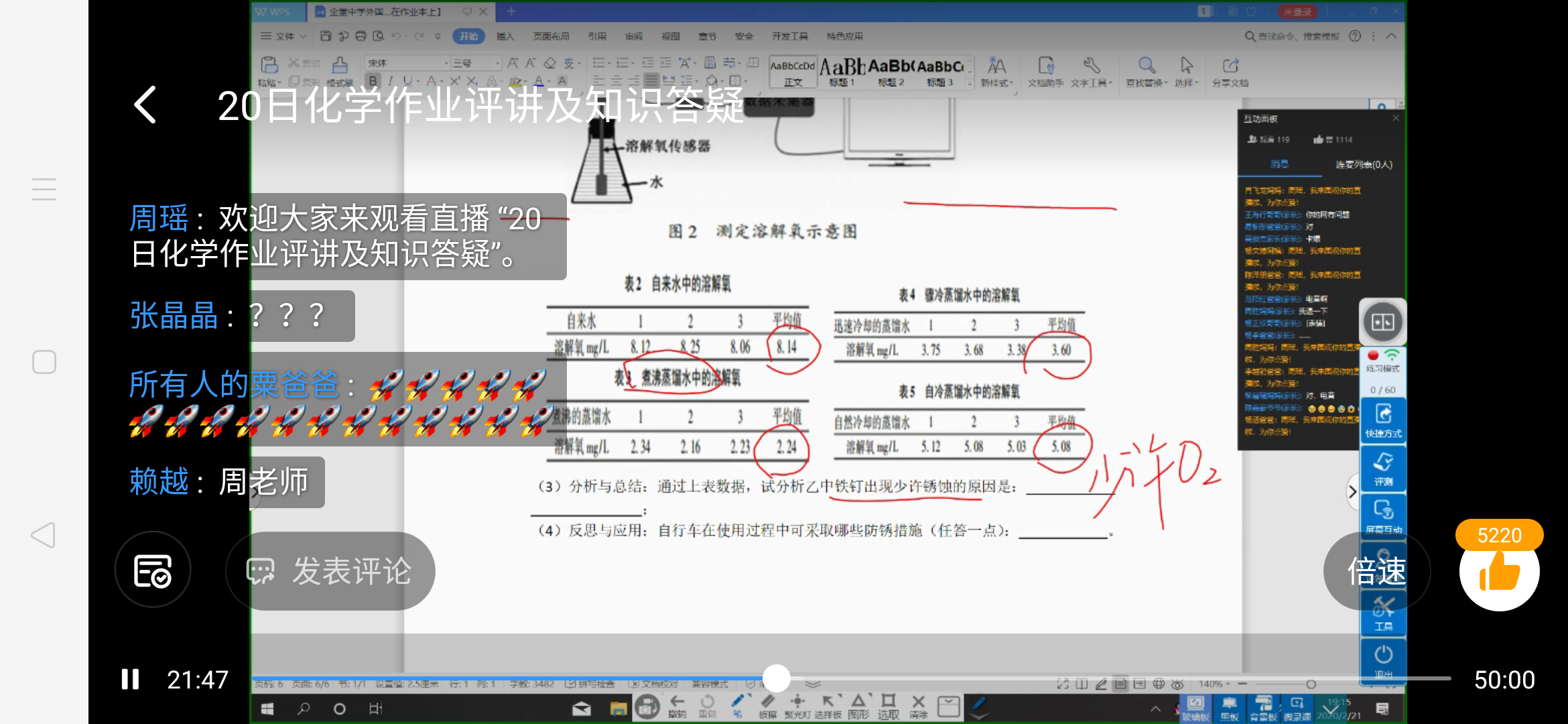This screenshot has width=1568, height=724.
Task: Switch to the 视图 ribbon tab
Action: click(670, 36)
